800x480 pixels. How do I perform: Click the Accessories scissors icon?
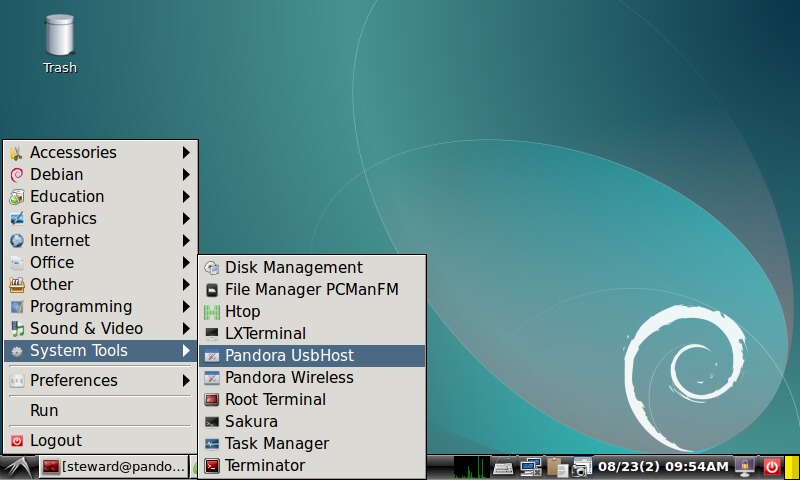pyautogui.click(x=17, y=153)
